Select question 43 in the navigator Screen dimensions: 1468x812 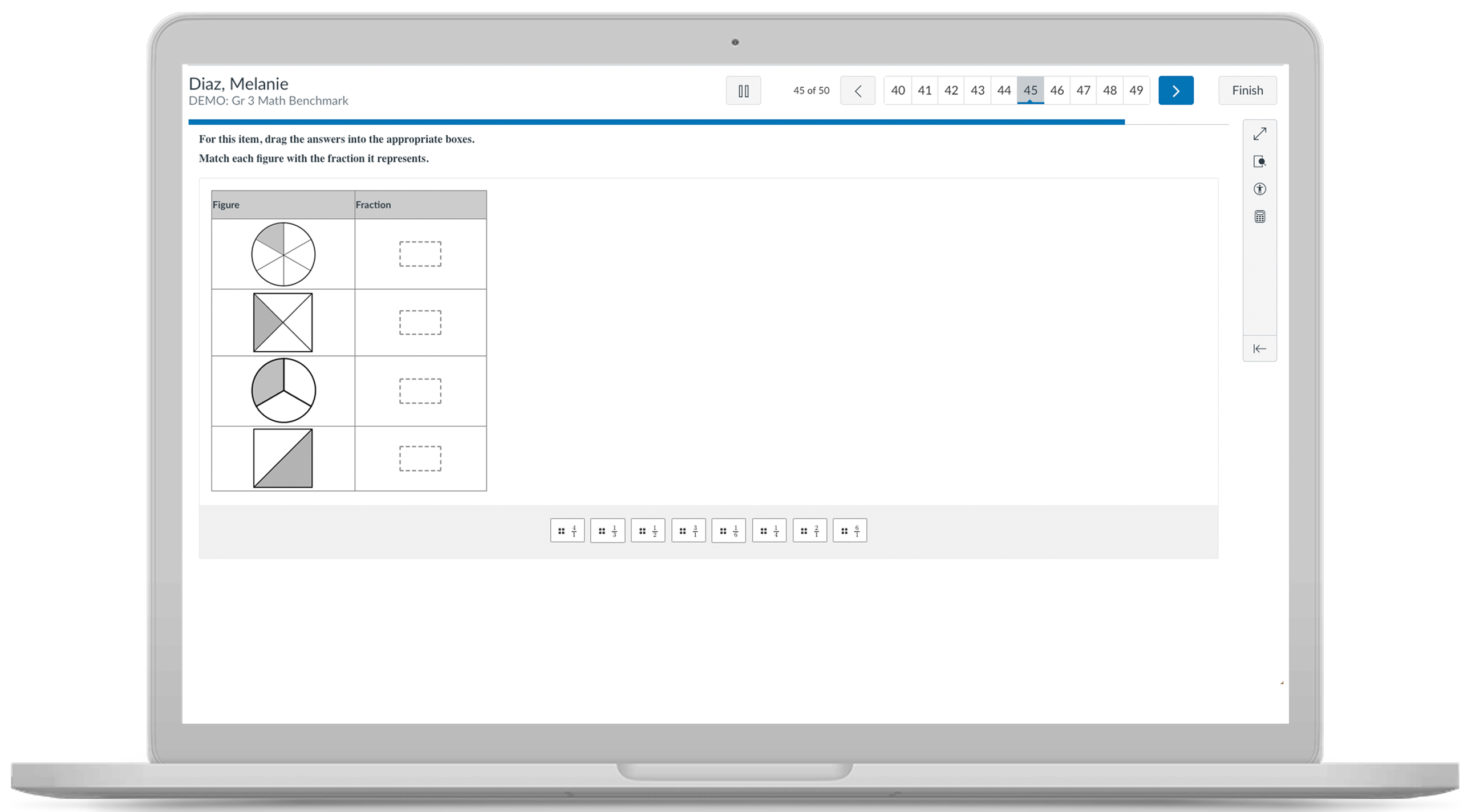tap(978, 90)
